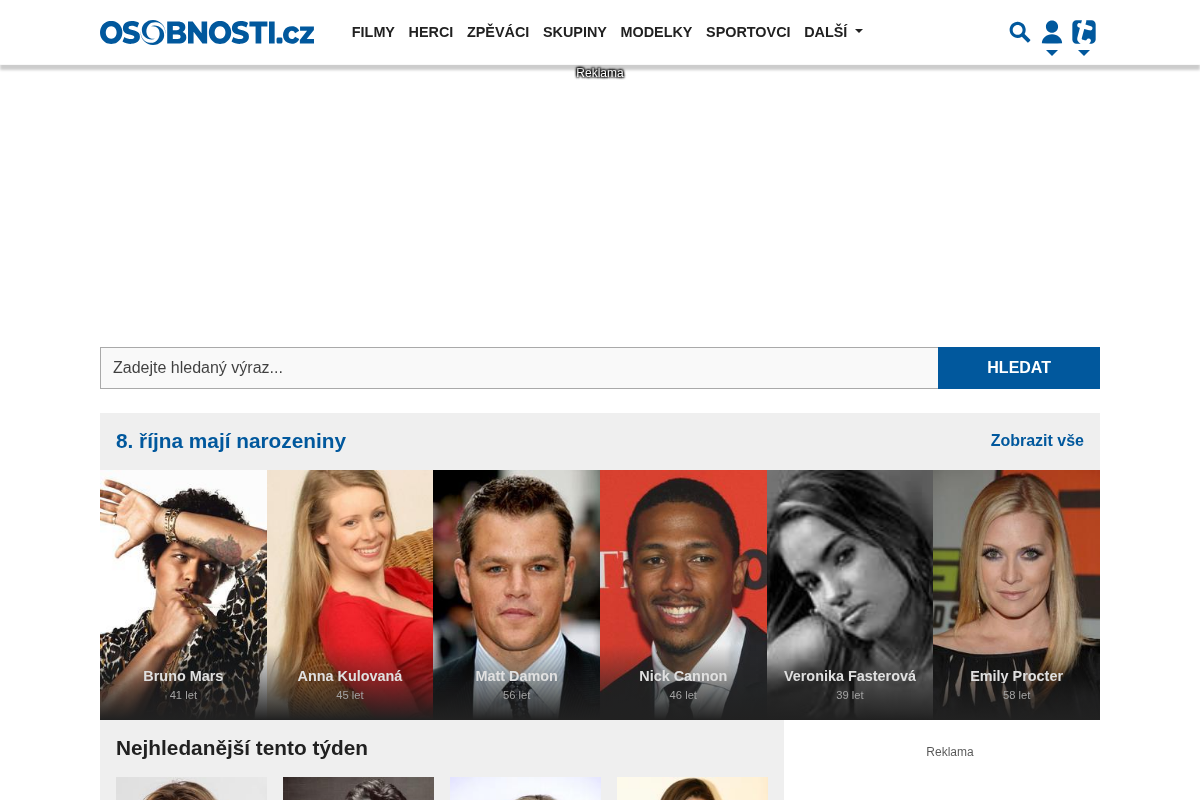Open the search magnifier icon
The height and width of the screenshot is (800, 1200).
(x=1019, y=32)
